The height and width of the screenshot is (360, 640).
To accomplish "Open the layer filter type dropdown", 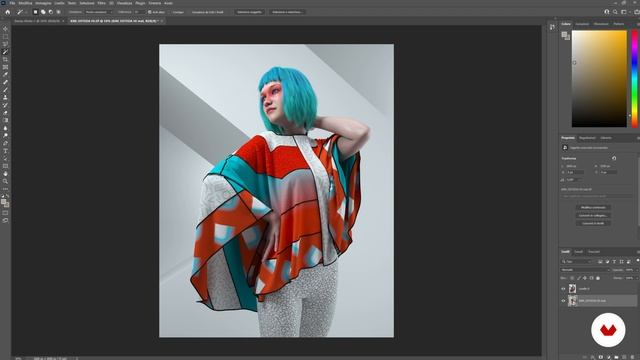I will coord(576,262).
